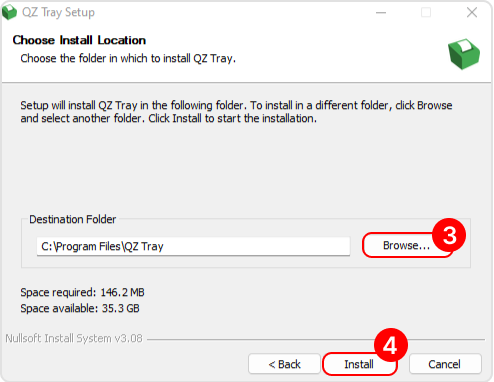The width and height of the screenshot is (494, 382).
Task: Click the Nullsoft Install System v3.08 text
Action: pos(74,338)
